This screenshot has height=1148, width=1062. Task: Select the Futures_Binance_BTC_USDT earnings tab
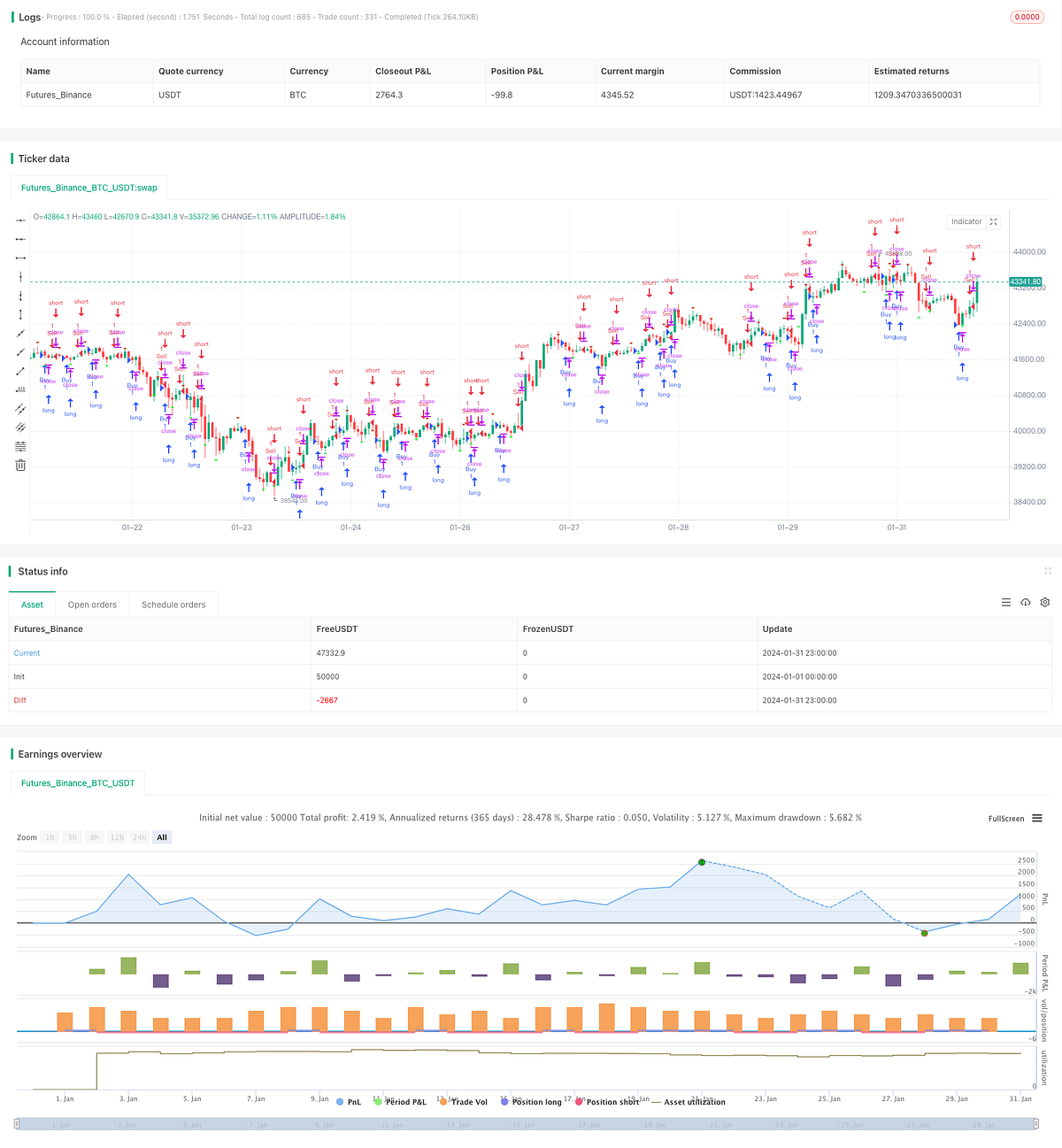(78, 783)
